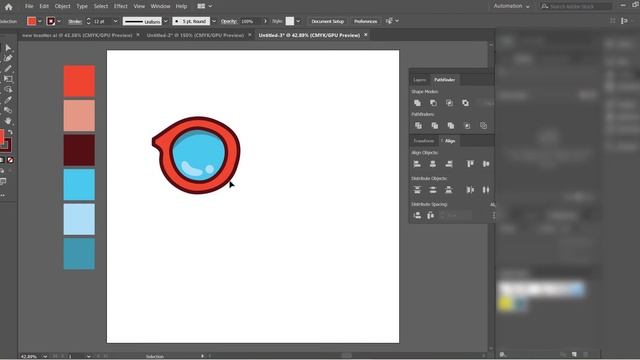Select the Line Segment tool
640x360 pixels.
point(8,69)
